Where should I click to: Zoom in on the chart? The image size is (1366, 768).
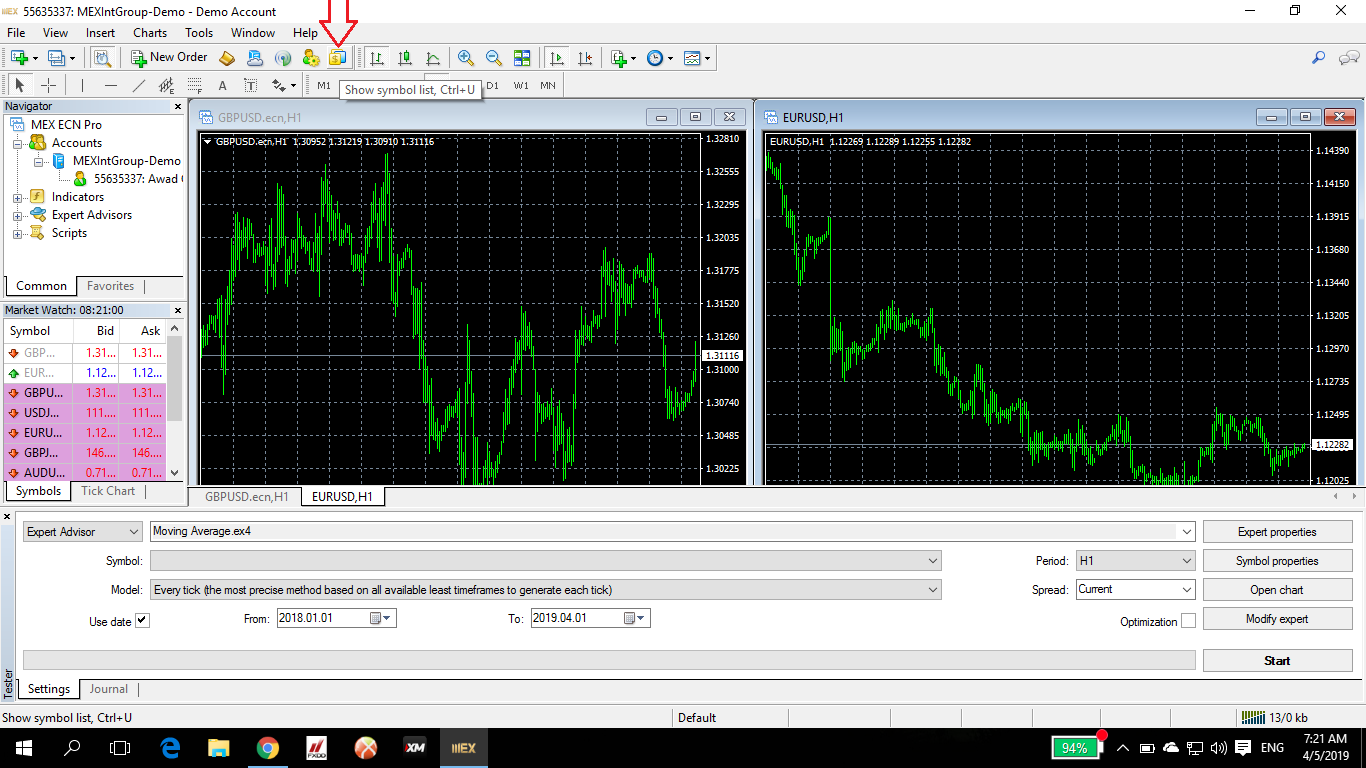tap(466, 58)
